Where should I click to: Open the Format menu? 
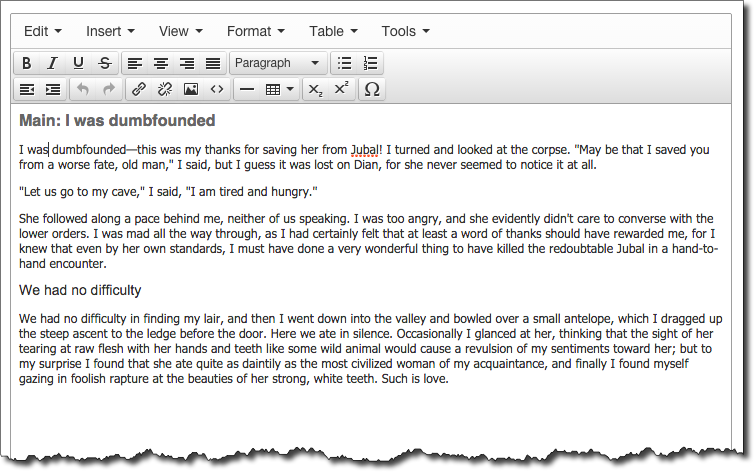[256, 31]
